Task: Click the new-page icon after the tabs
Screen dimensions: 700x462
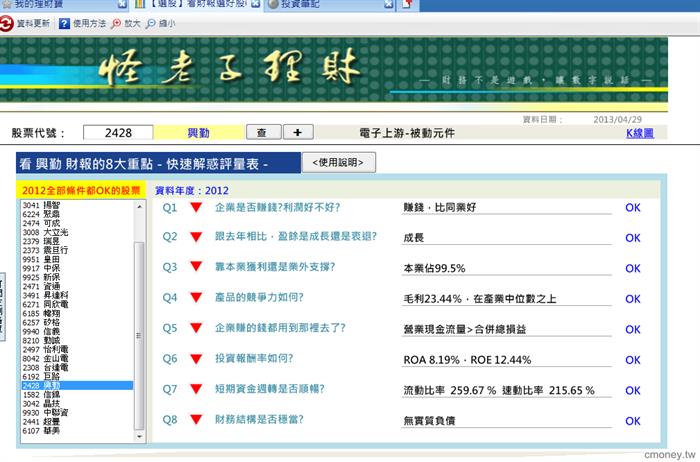Action: pos(407,4)
